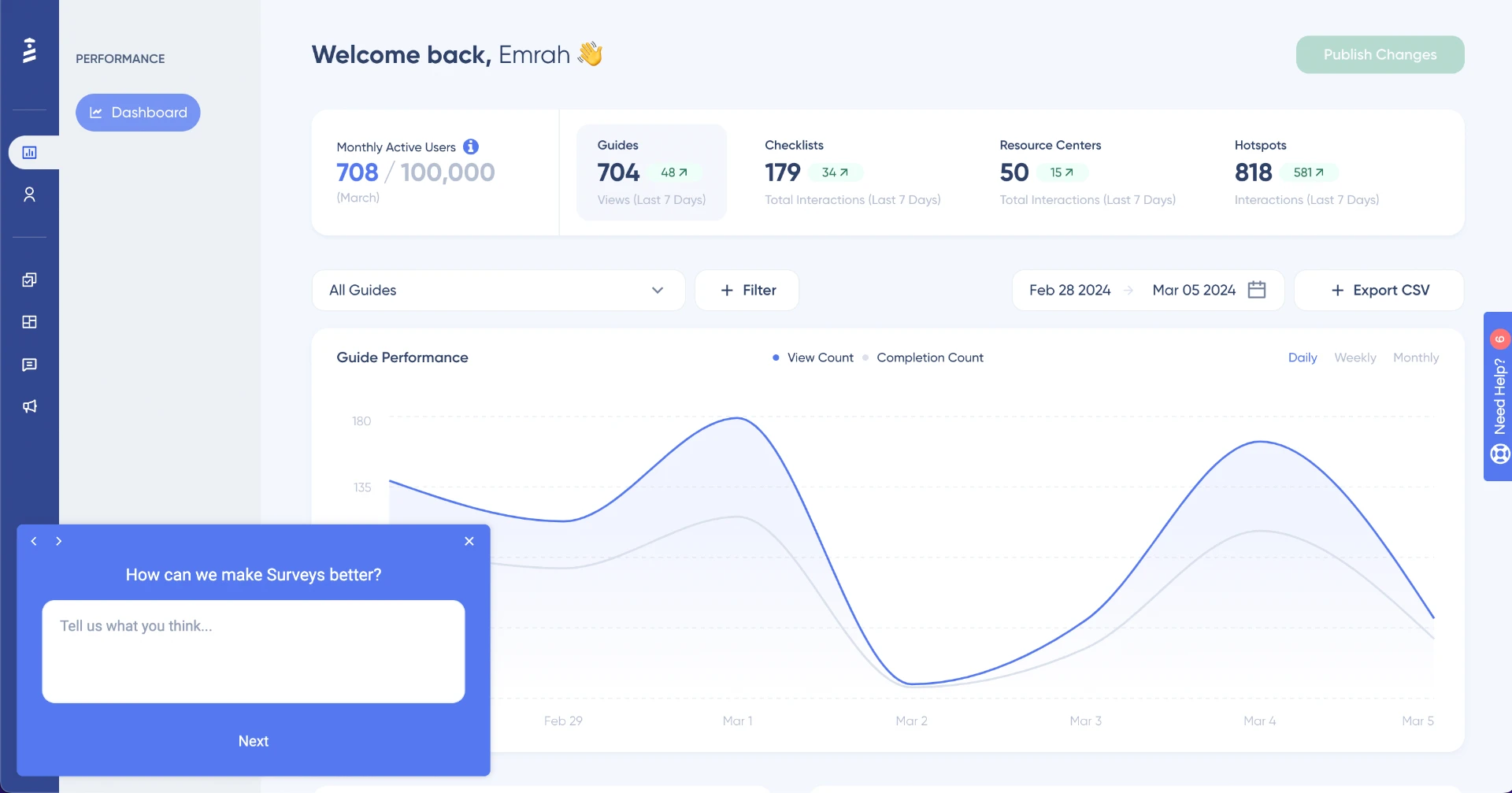Open the survey message sidebar icon
Viewport: 1512px width, 793px height.
30,365
